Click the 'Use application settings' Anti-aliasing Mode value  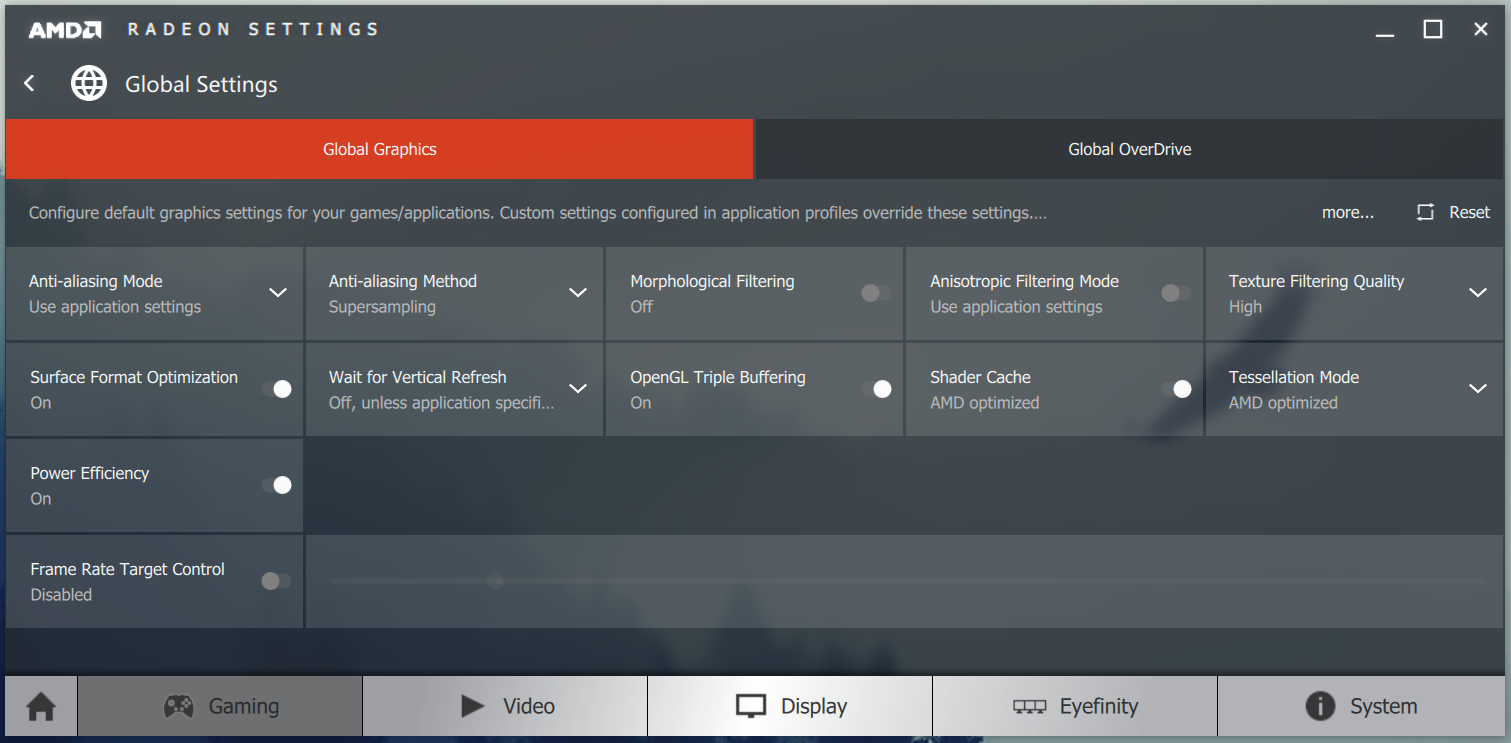click(x=115, y=307)
